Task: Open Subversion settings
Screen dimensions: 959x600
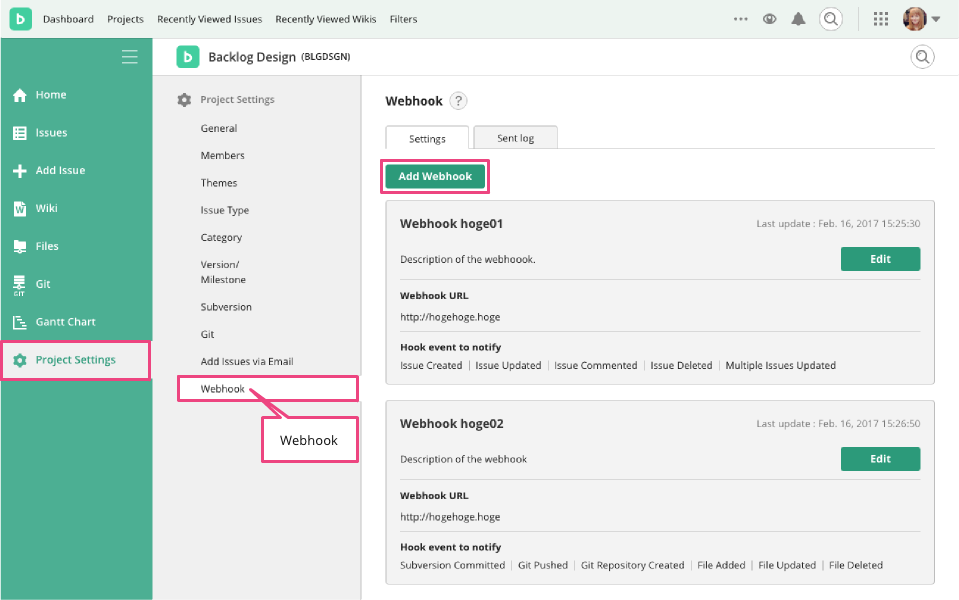Action: point(226,307)
